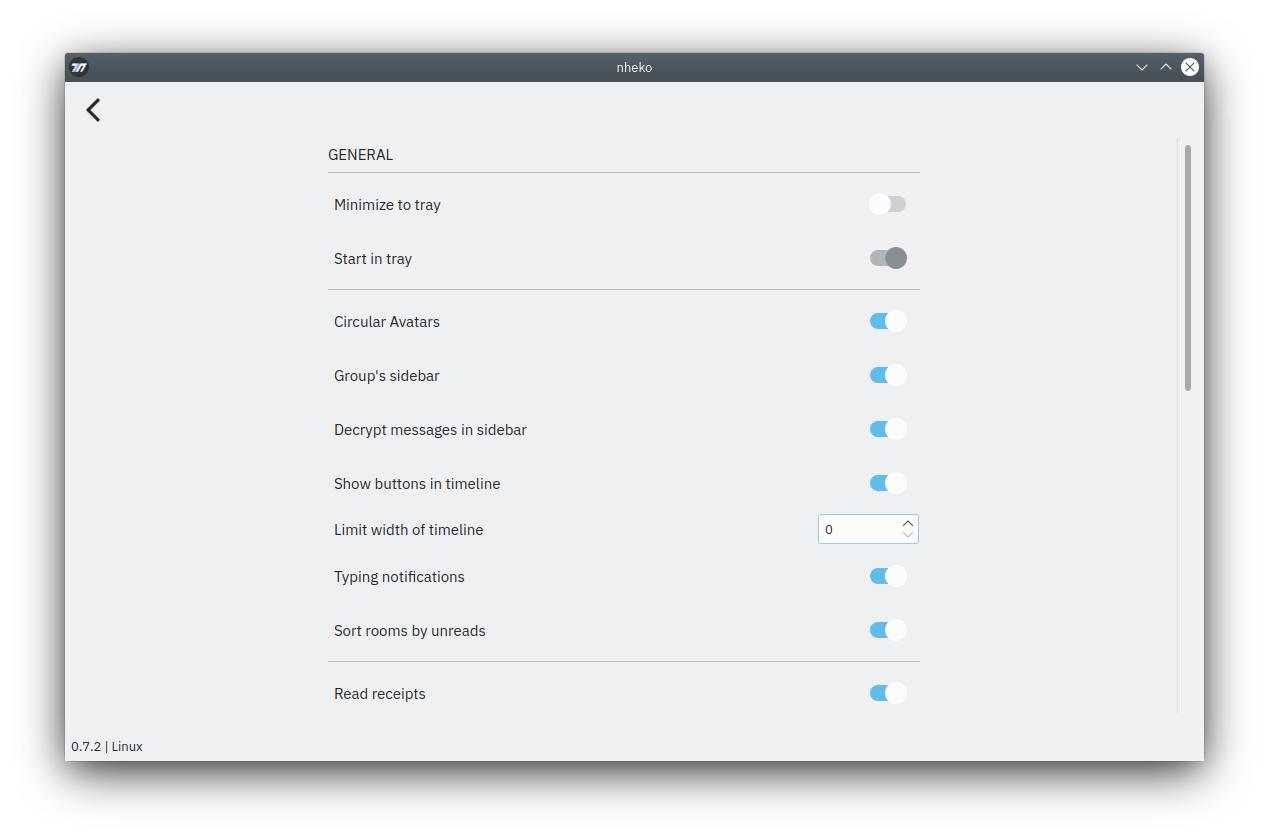Click the 'Group's sidebar' label
The image size is (1269, 838).
tap(386, 376)
